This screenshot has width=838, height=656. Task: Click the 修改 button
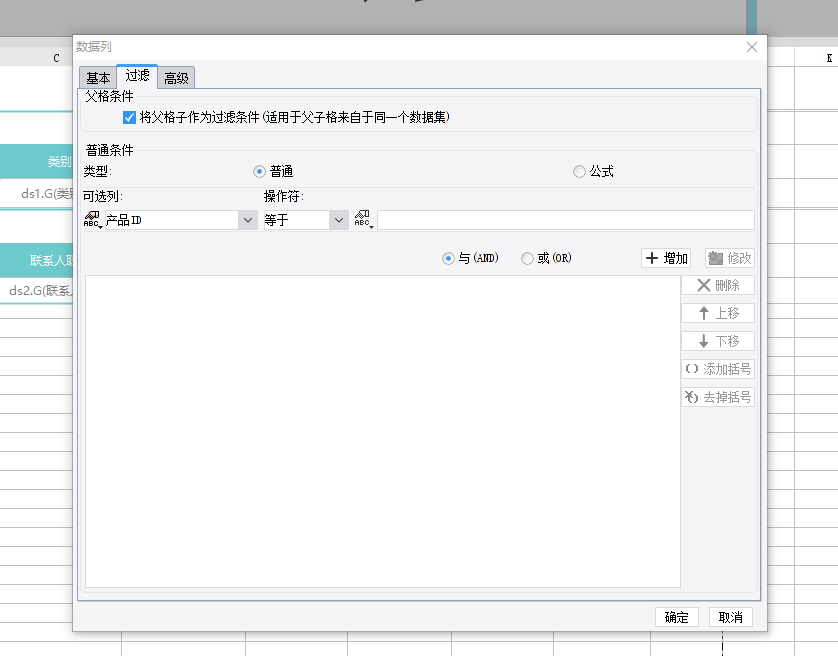pyautogui.click(x=730, y=258)
